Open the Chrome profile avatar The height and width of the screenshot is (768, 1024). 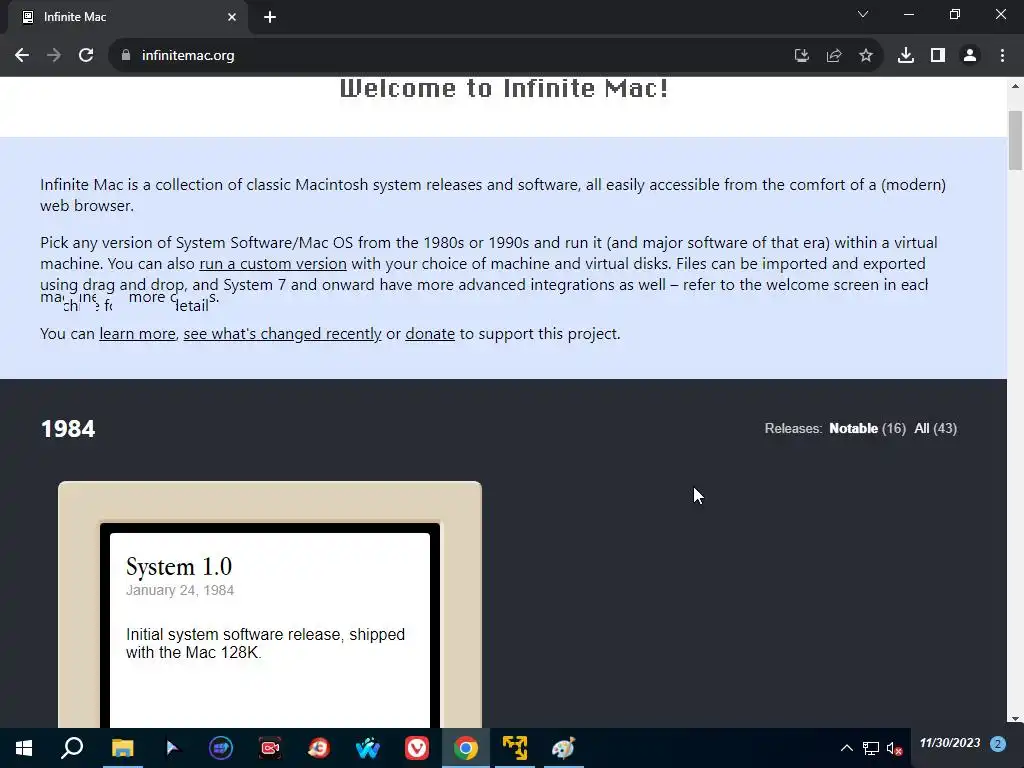(970, 56)
